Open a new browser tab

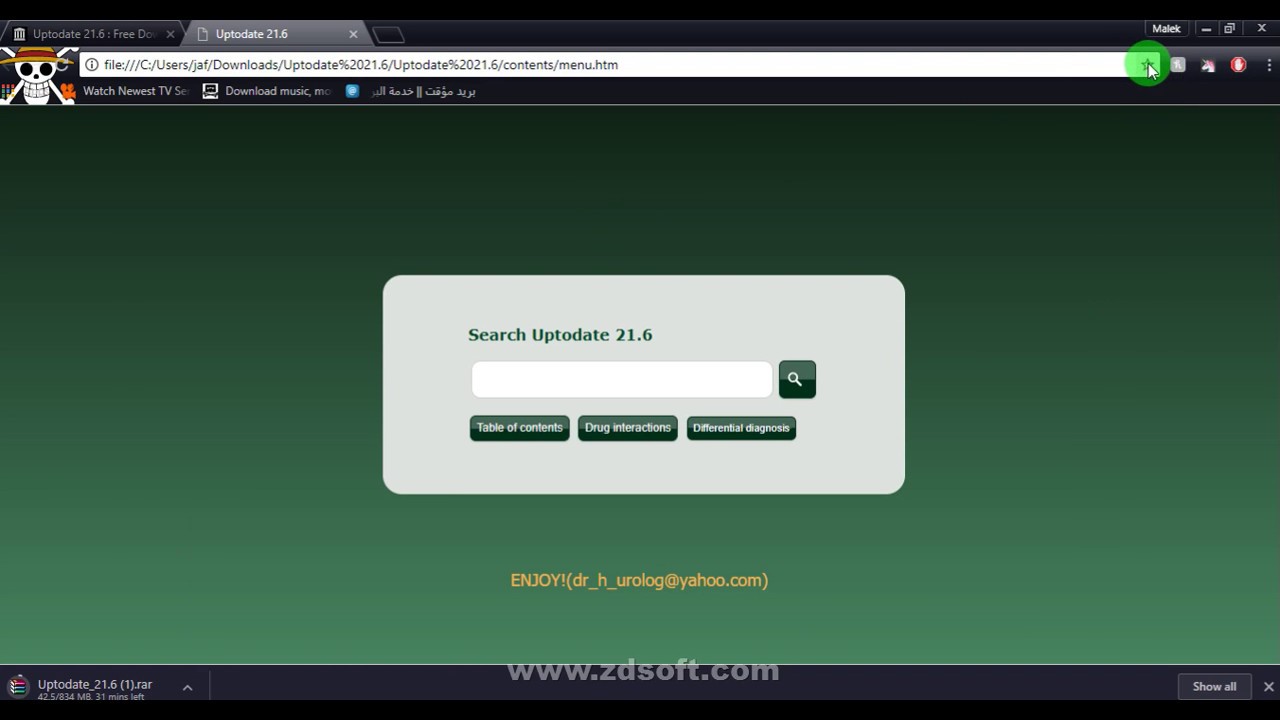[x=388, y=35]
